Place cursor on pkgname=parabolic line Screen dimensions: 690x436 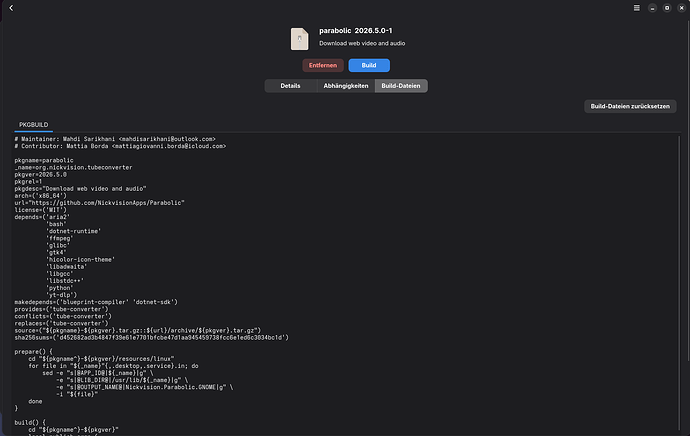(44, 160)
